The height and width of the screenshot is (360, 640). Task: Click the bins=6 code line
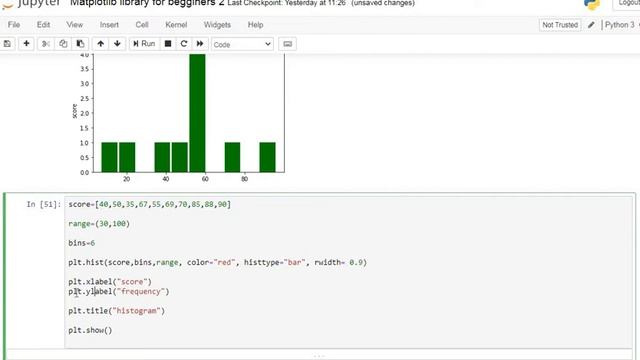pos(81,243)
